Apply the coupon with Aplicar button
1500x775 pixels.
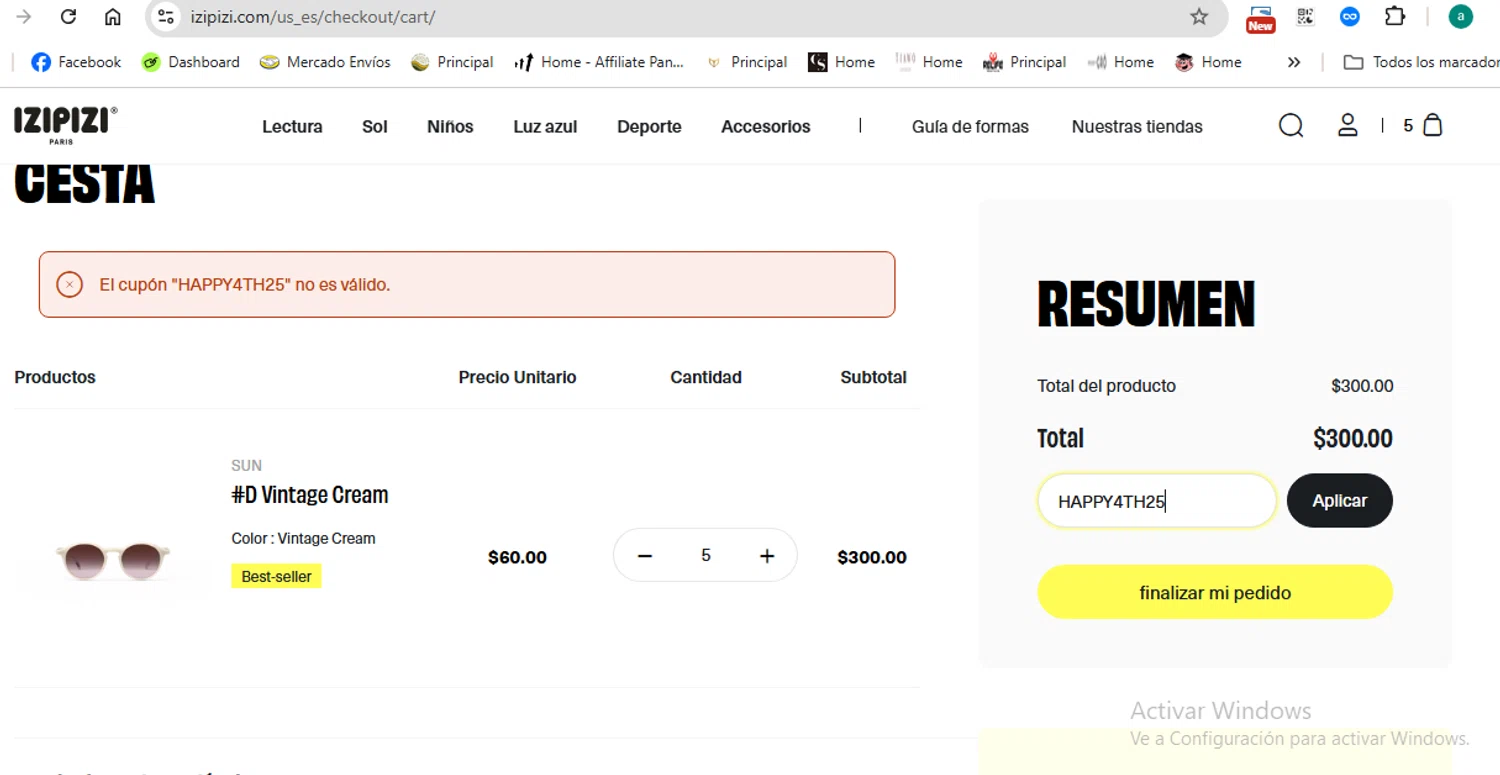[1339, 501]
